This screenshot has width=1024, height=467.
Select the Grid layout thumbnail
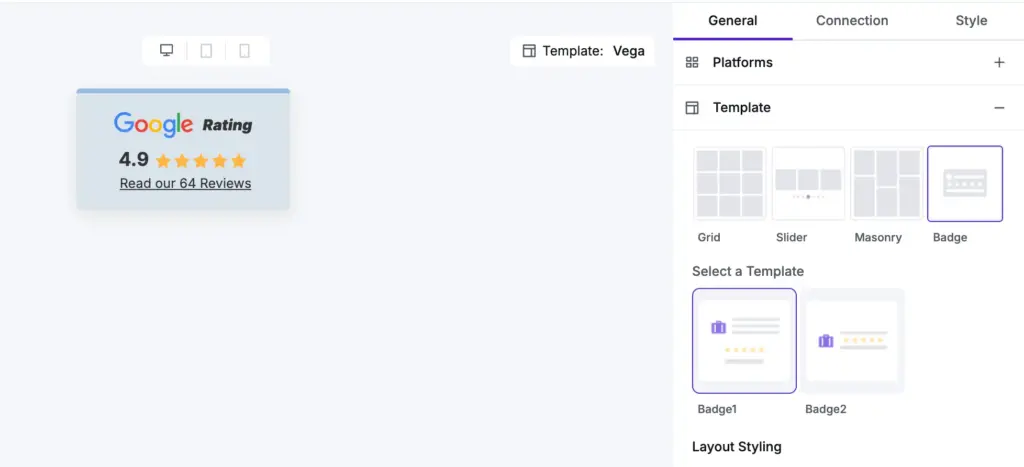point(729,184)
